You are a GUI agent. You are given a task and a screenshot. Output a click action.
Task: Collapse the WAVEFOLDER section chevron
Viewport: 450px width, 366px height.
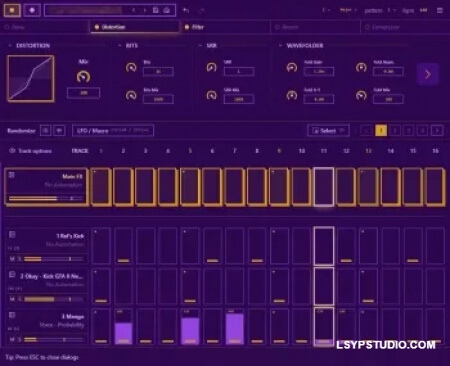(280, 45)
